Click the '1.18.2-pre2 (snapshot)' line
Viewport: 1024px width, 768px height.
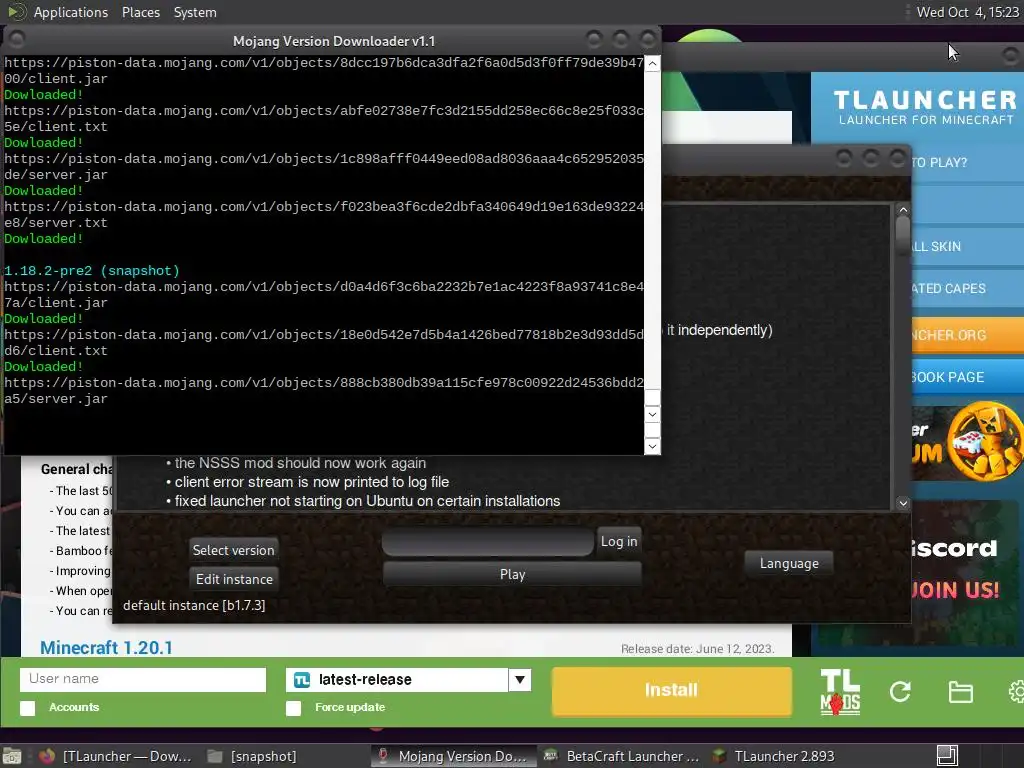pyautogui.click(x=91, y=270)
